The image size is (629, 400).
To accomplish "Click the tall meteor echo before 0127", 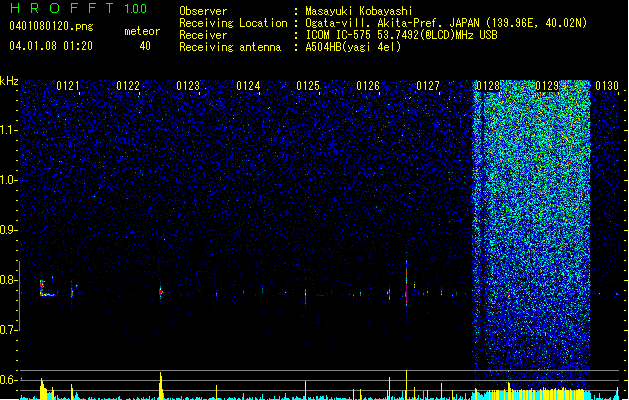I will [406, 283].
